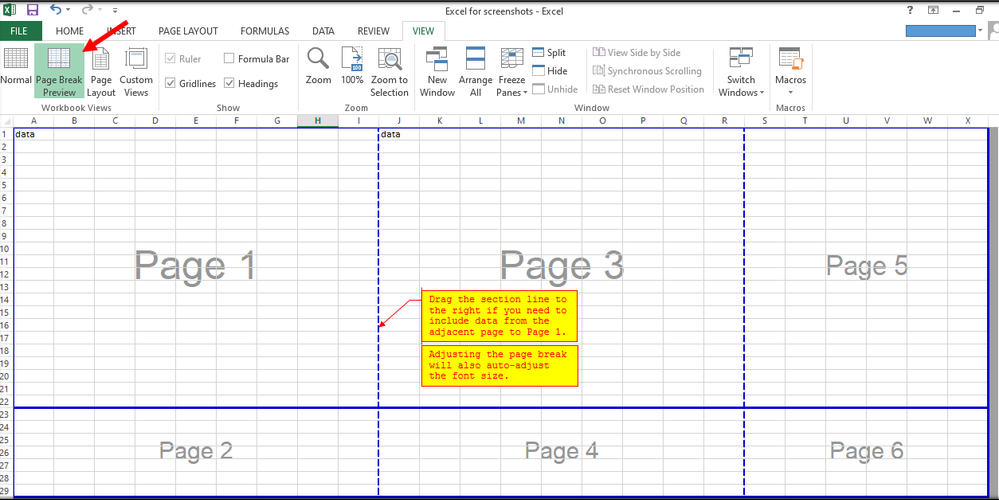Open the user account dropdown arrow
The image size is (999, 500).
[980, 31]
